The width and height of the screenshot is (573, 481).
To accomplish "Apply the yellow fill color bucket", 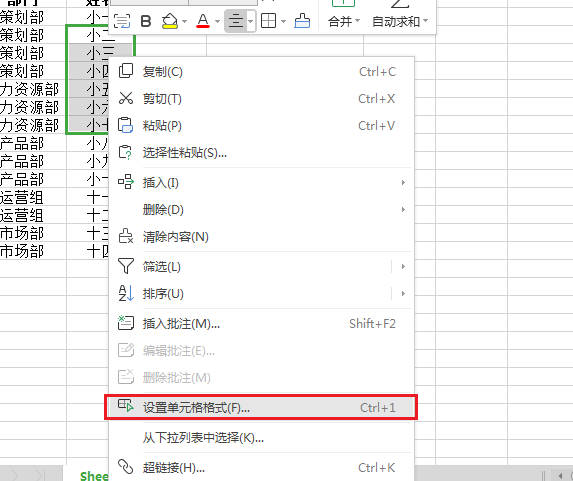I will tap(170, 21).
